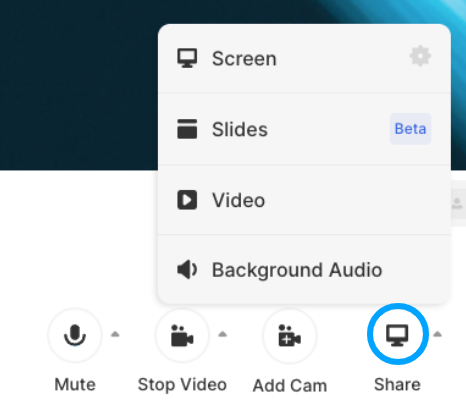This screenshot has width=466, height=401.
Task: Click the Add Cam camera icon
Action: 289,335
